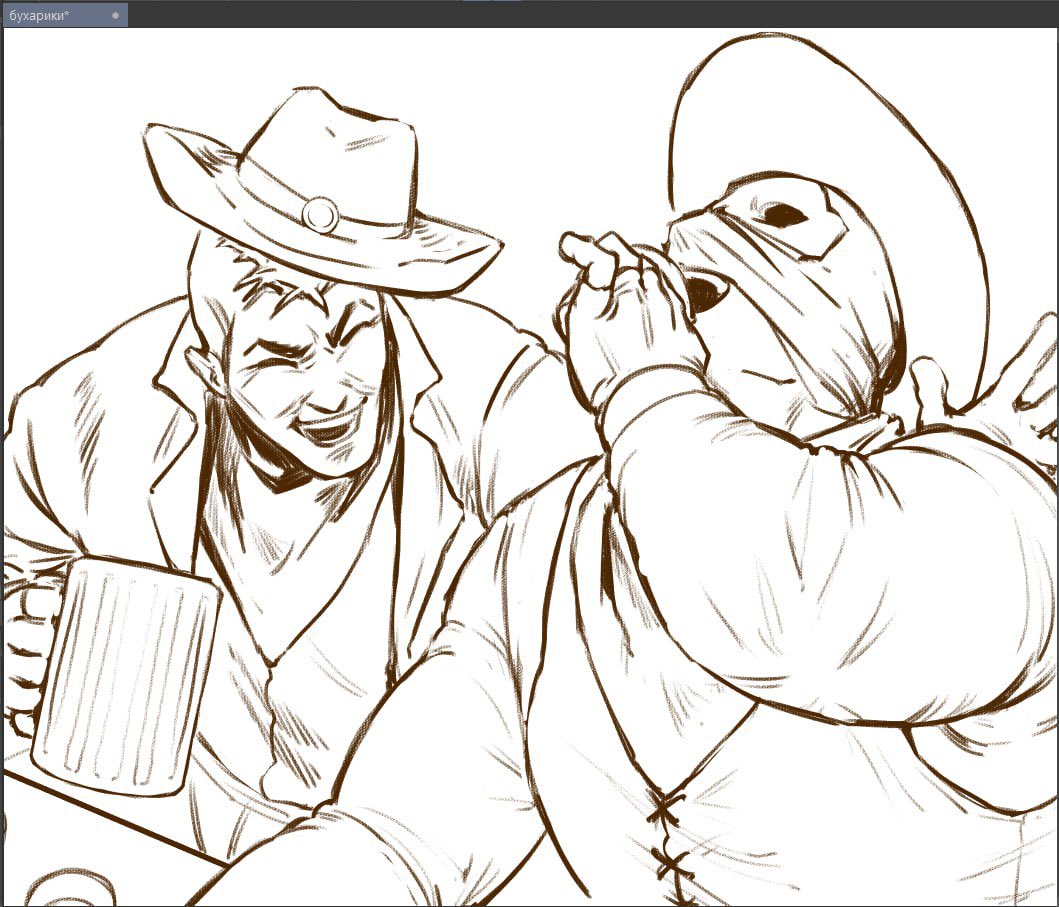This screenshot has height=907, width=1059.
Task: Select the бухарики* document tab
Action: point(64,16)
